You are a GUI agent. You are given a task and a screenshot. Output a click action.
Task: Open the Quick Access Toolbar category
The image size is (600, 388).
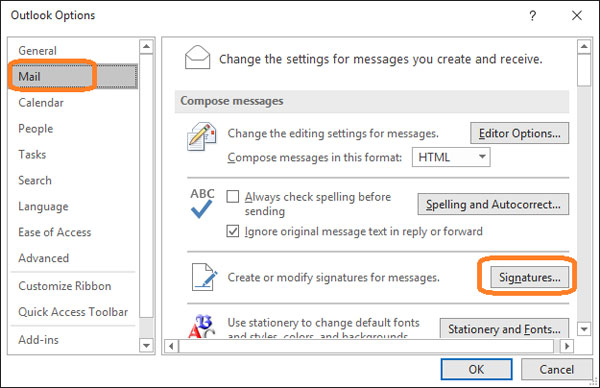73,312
